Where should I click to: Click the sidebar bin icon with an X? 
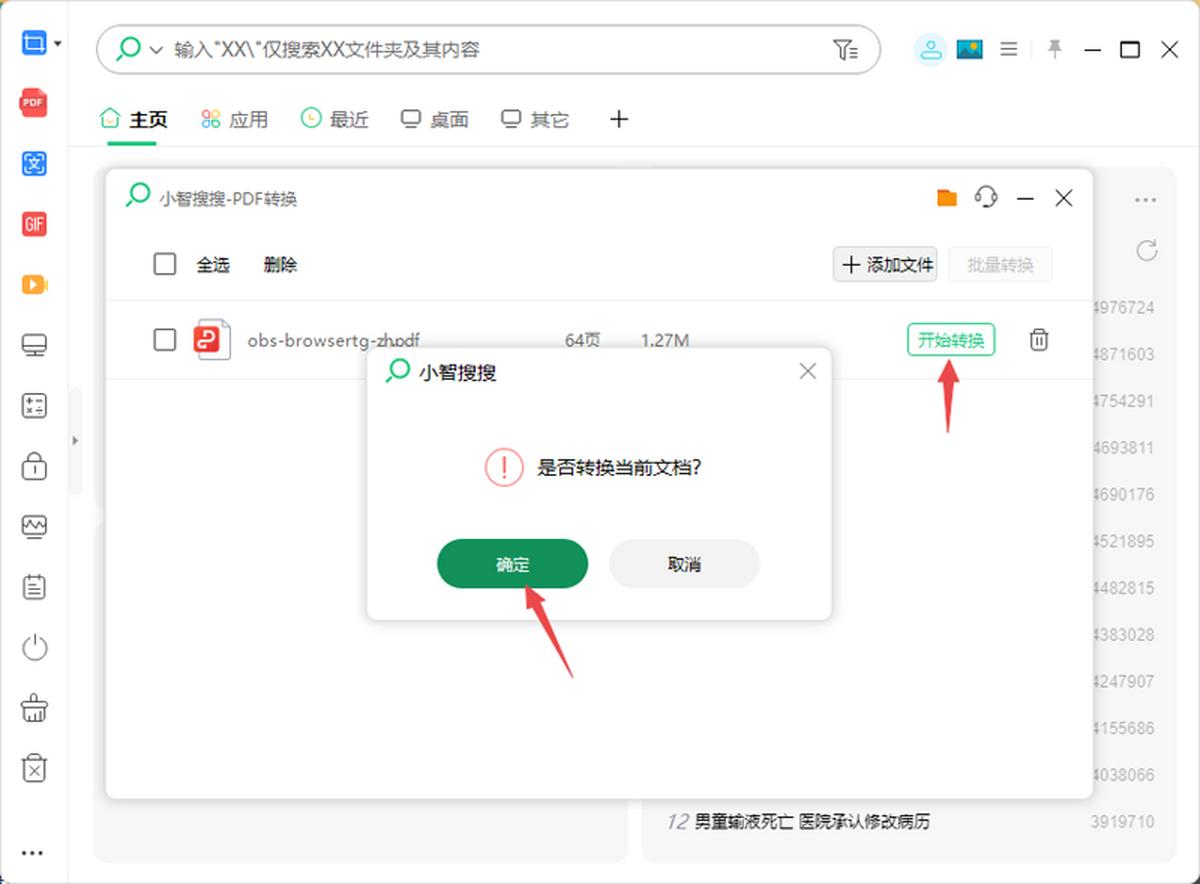[35, 768]
